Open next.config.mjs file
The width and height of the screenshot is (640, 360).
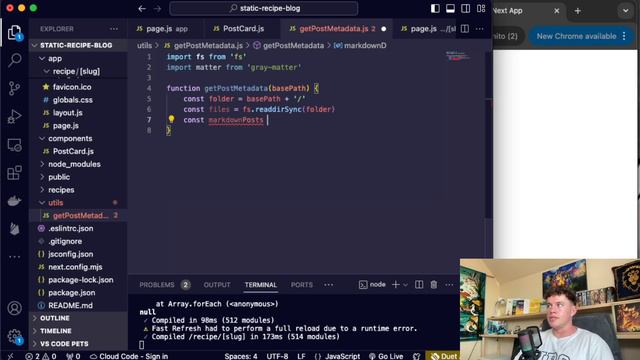pos(78,267)
